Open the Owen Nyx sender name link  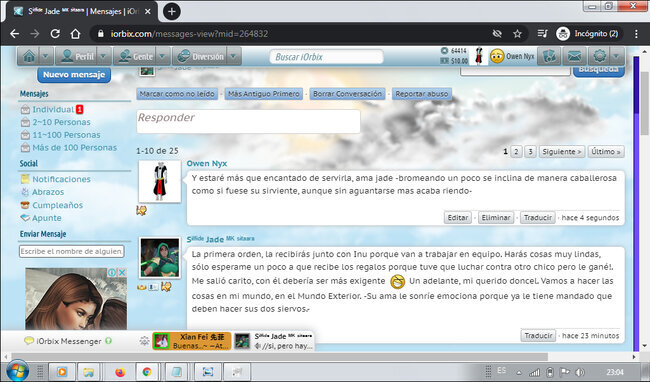tap(206, 164)
